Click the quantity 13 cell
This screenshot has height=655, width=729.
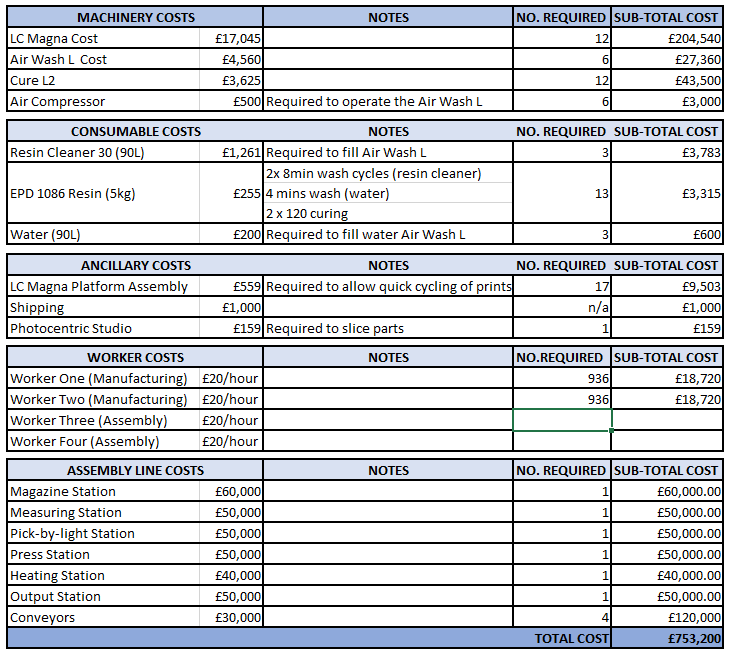[x=562, y=193]
